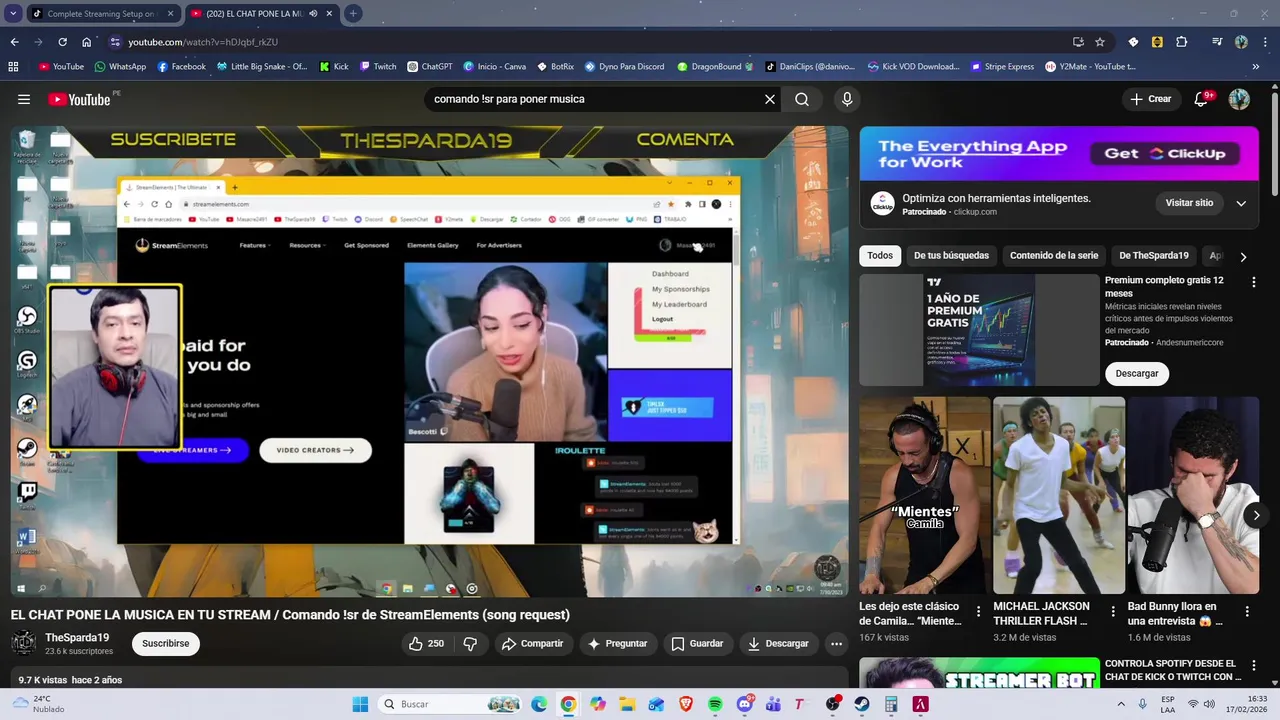Start voice search with microphone
This screenshot has width=1280, height=720.
click(x=847, y=99)
